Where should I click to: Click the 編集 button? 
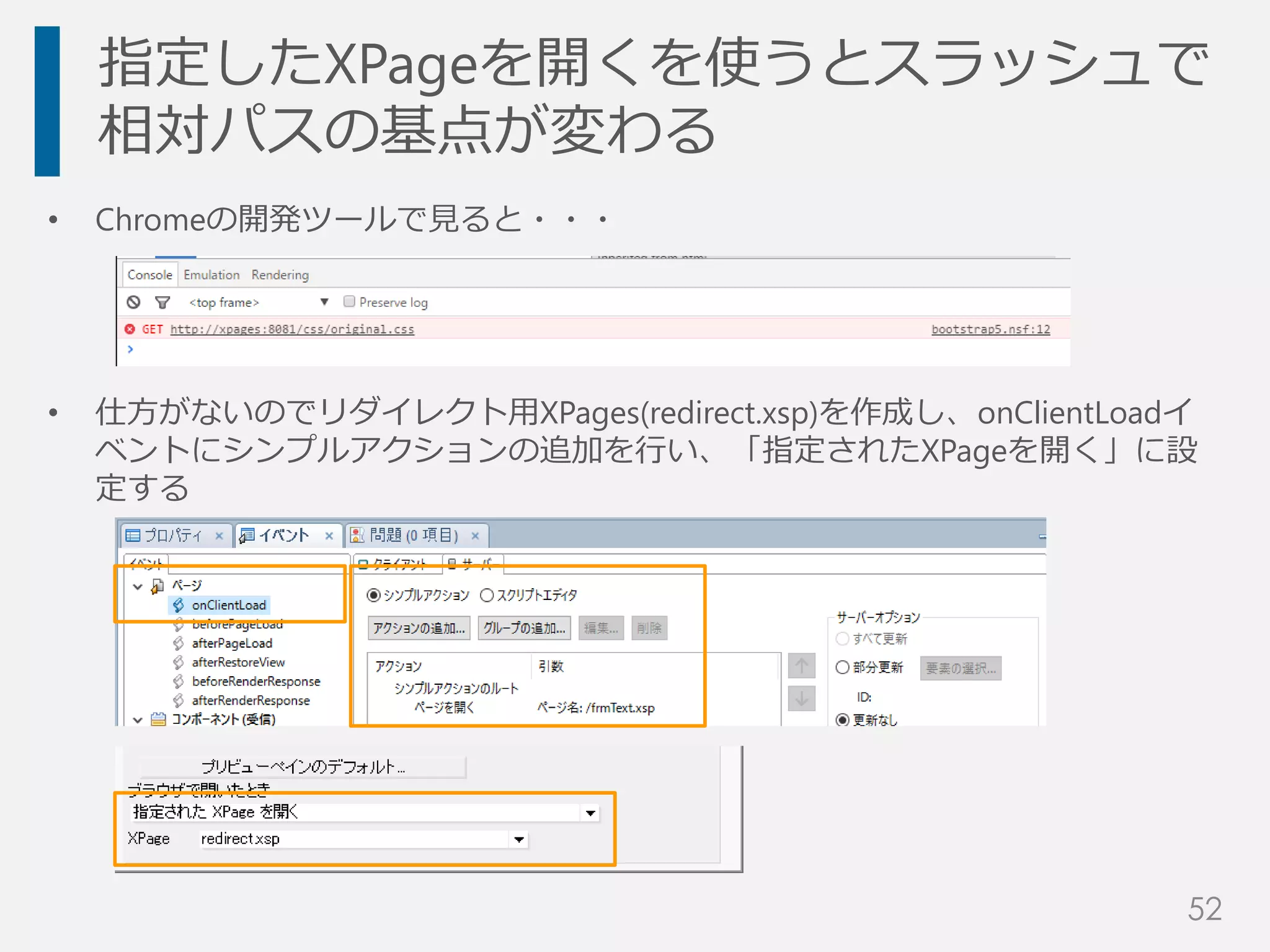601,628
